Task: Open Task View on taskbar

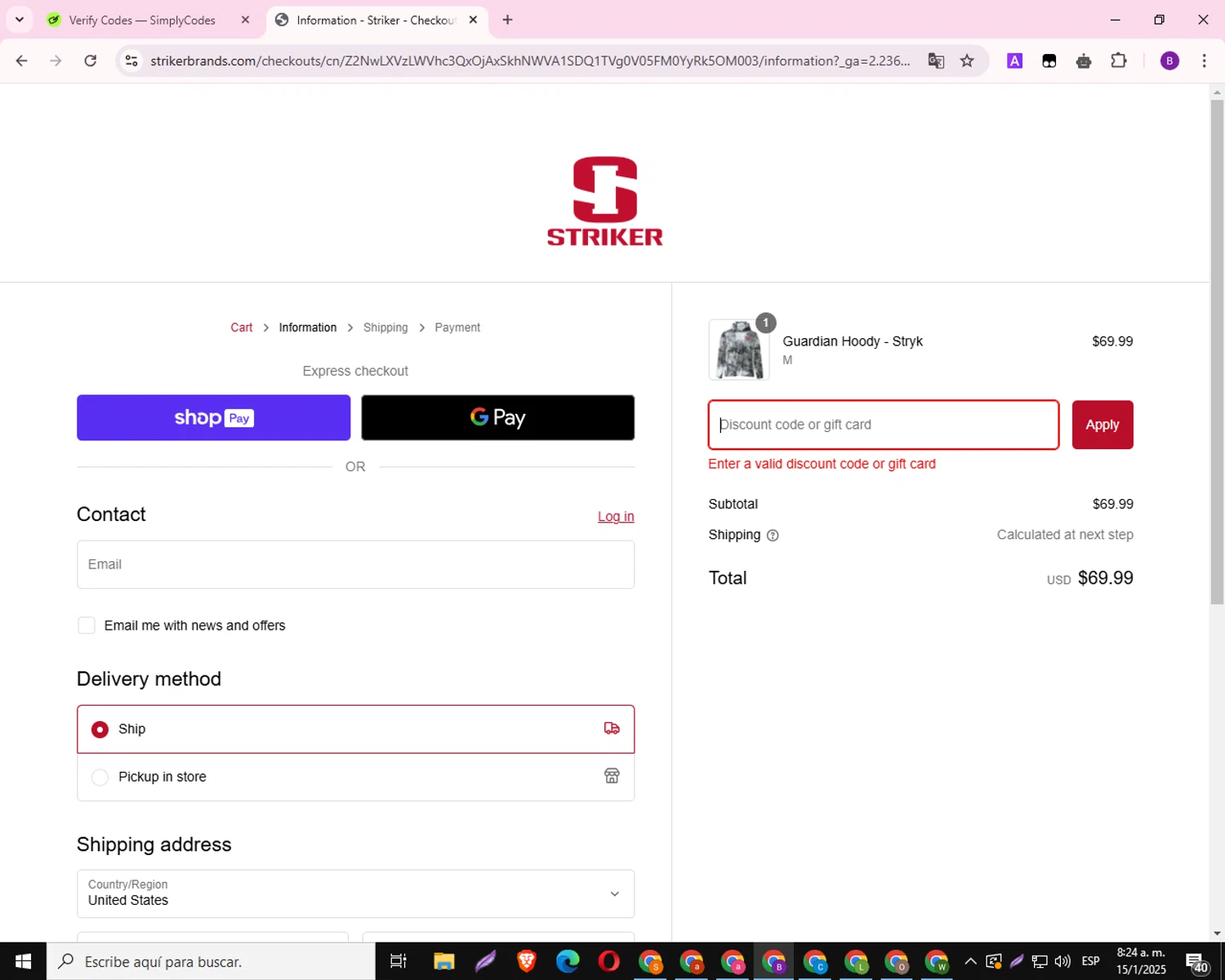Action: click(399, 961)
